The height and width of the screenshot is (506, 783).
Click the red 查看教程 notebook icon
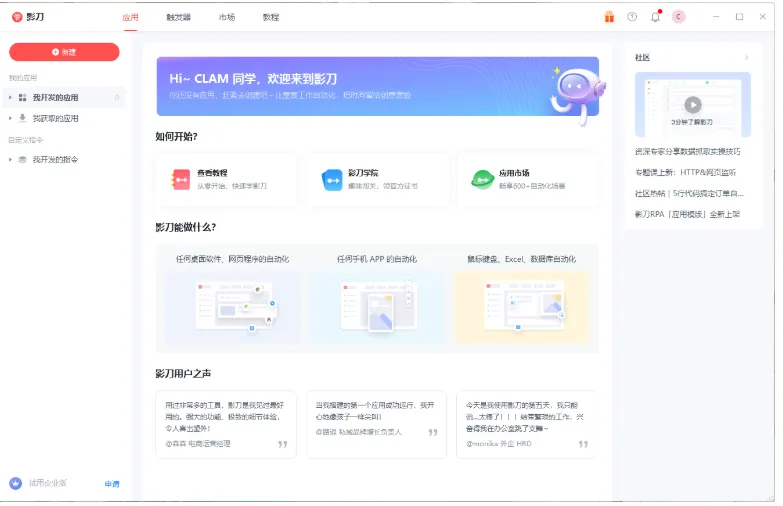pos(181,179)
